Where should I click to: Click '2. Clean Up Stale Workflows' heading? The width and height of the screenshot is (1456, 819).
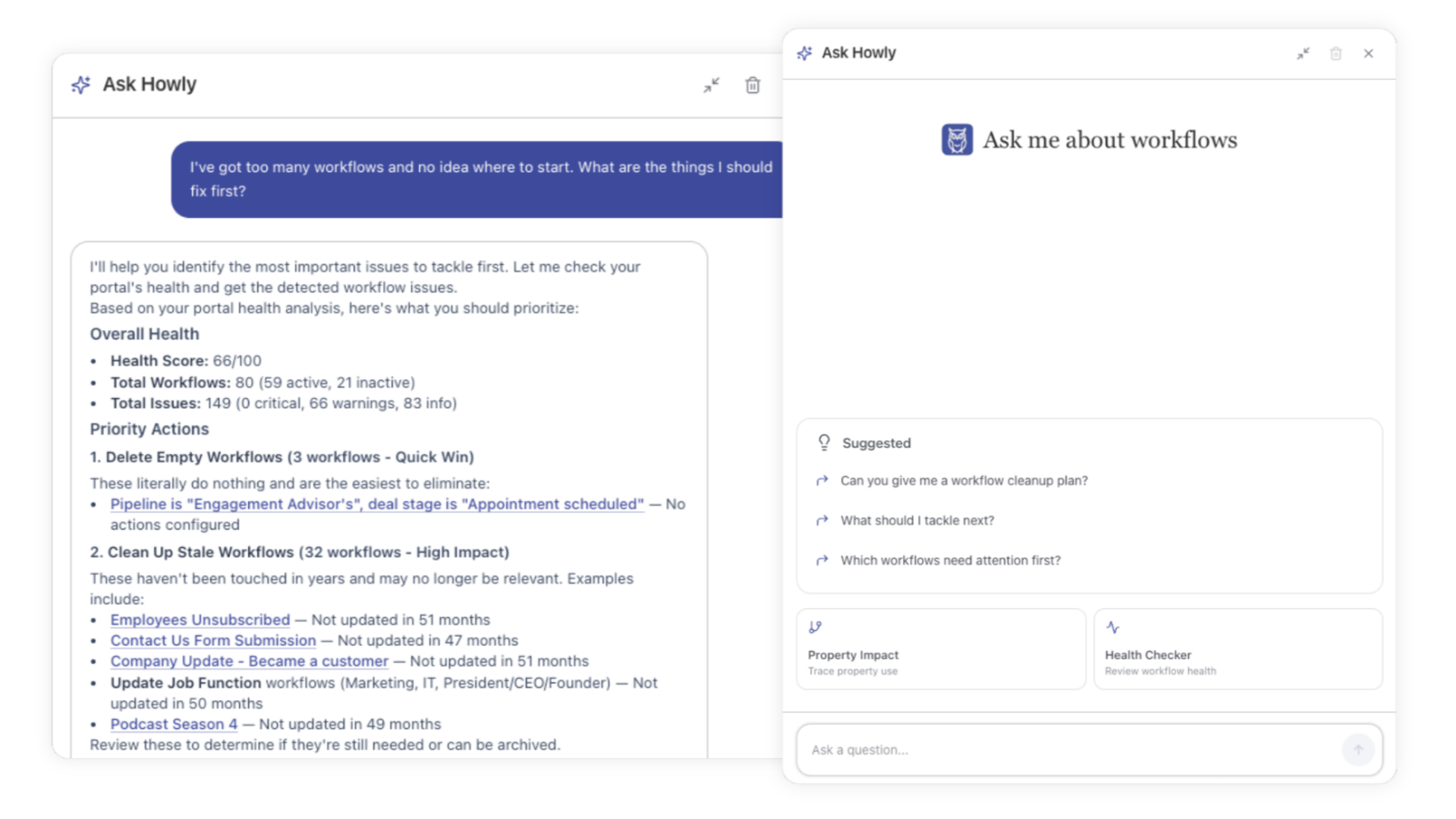coord(299,552)
